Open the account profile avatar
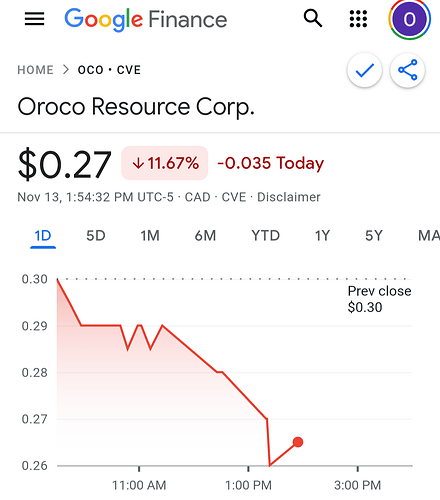 point(409,19)
